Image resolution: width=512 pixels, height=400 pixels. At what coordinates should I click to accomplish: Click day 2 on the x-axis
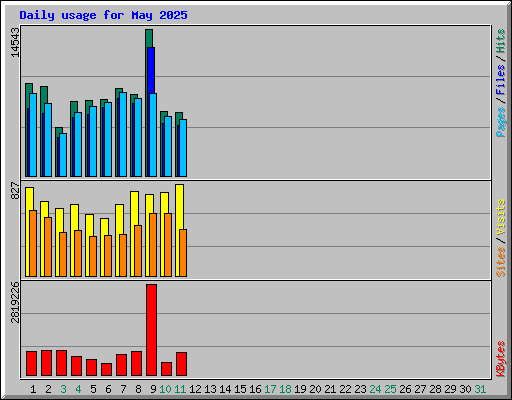click(x=48, y=389)
